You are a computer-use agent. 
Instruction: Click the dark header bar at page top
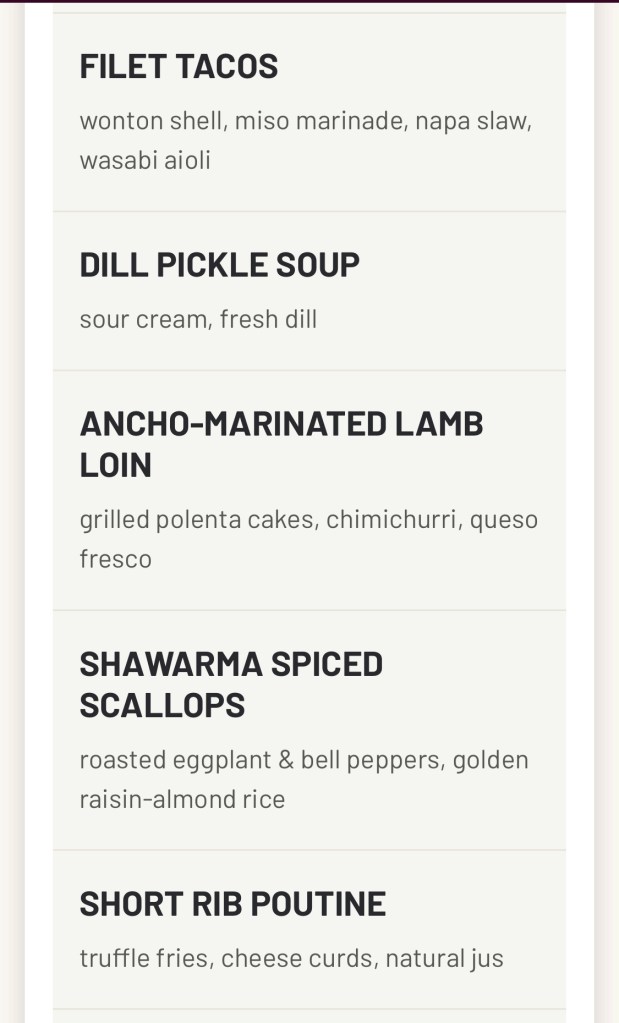coord(309,1)
